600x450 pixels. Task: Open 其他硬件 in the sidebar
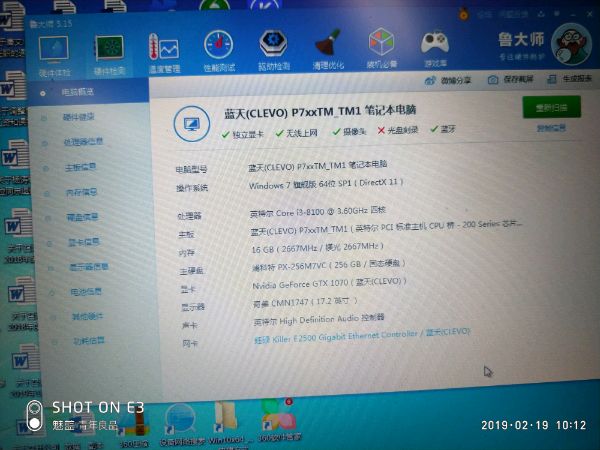pos(88,317)
